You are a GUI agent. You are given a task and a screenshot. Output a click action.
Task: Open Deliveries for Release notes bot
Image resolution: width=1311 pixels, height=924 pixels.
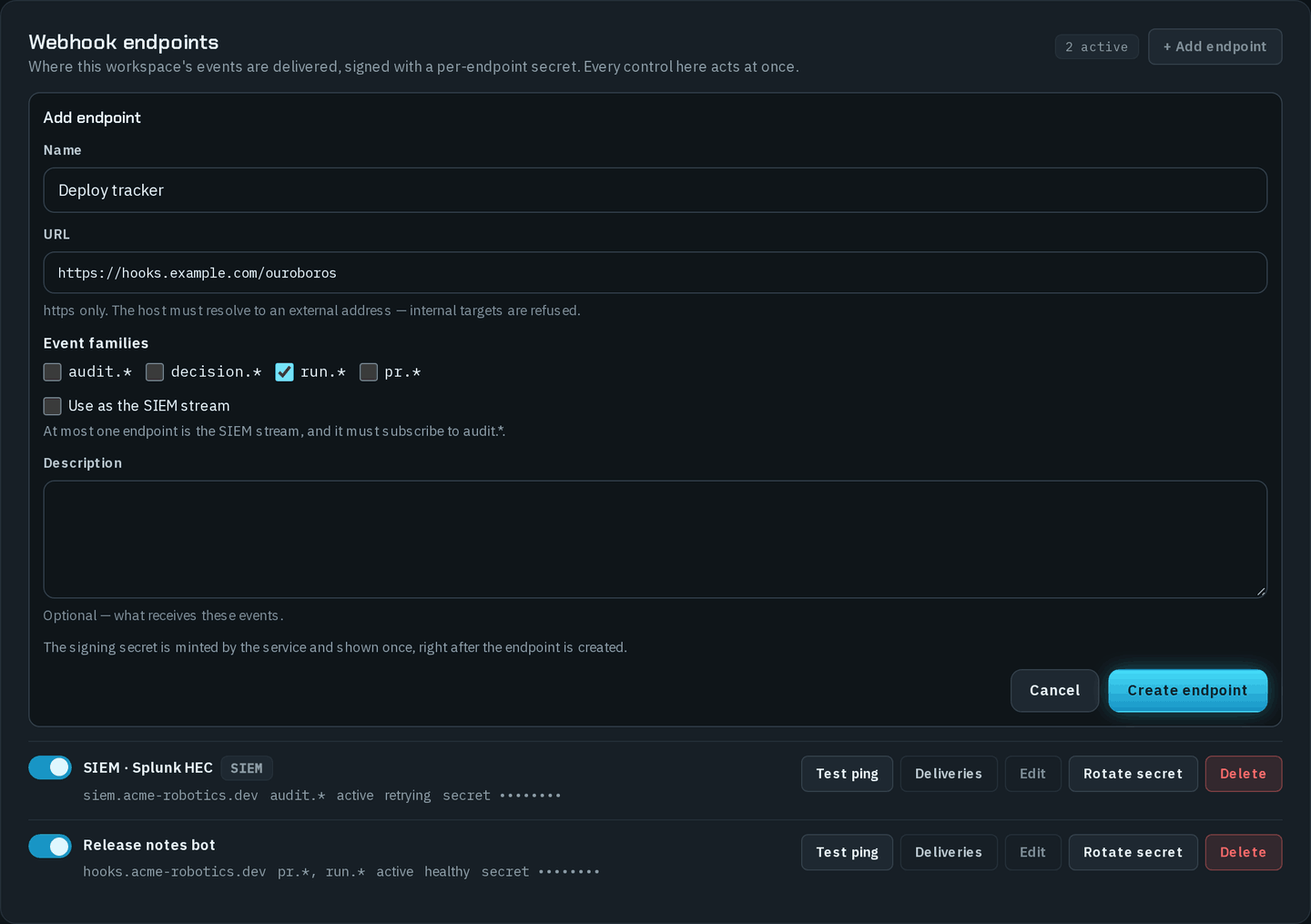(x=949, y=852)
